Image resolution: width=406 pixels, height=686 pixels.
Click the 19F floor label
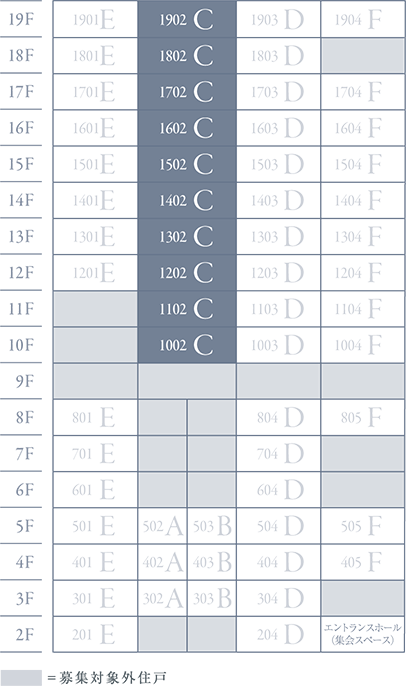[21, 19]
